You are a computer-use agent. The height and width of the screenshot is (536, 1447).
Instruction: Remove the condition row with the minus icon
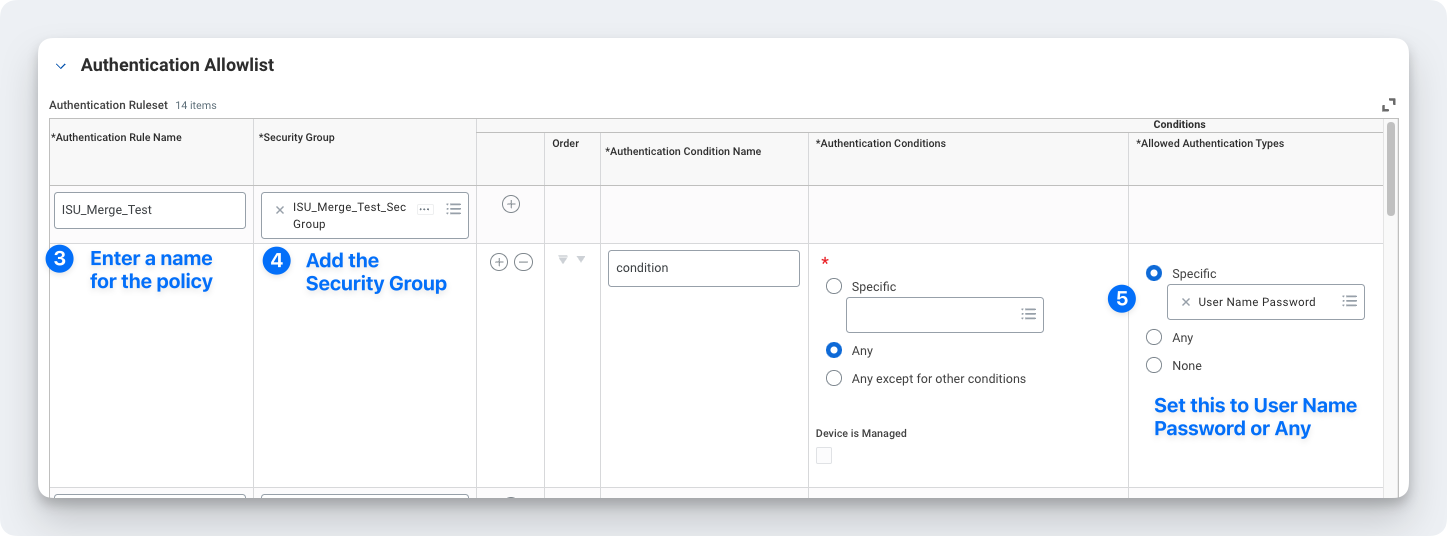523,262
